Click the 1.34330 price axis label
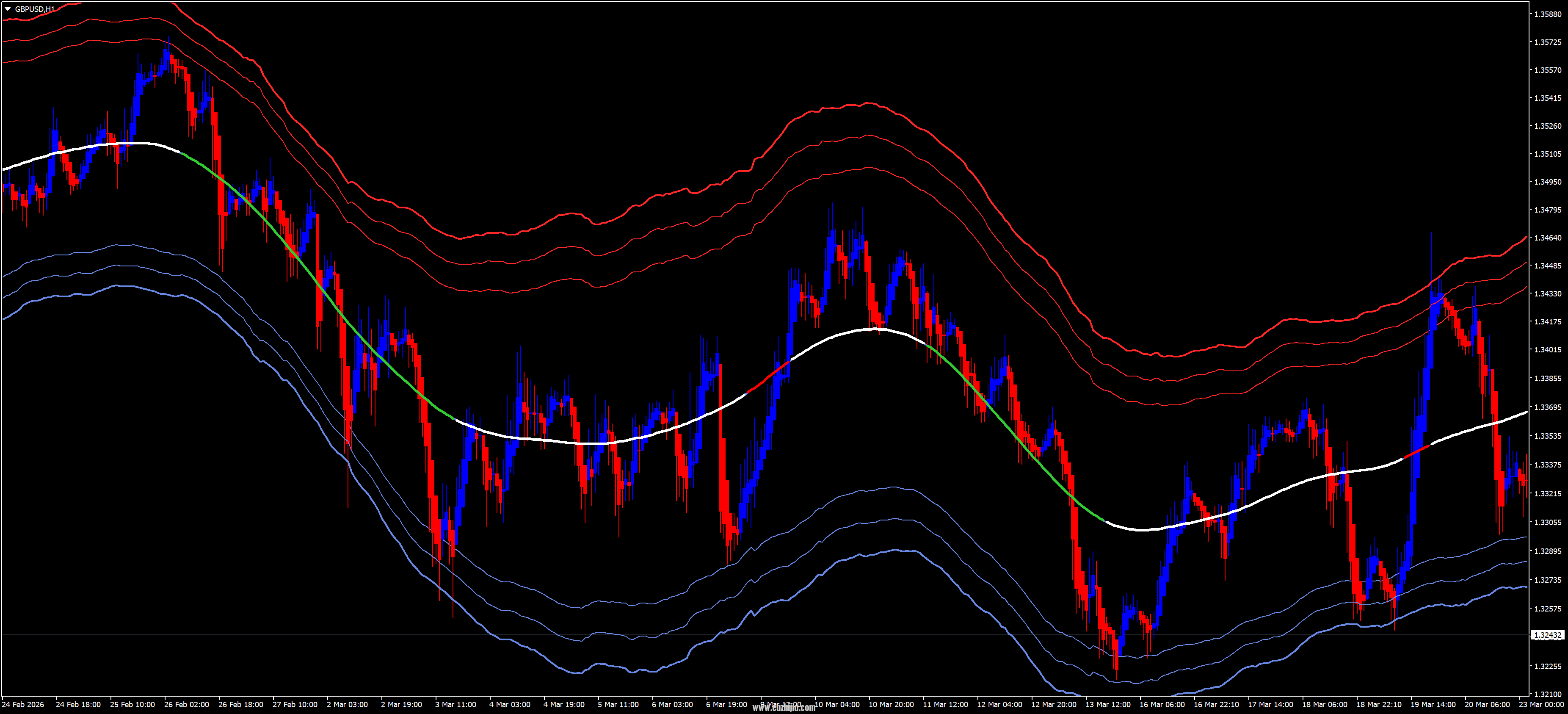 (x=1548, y=293)
